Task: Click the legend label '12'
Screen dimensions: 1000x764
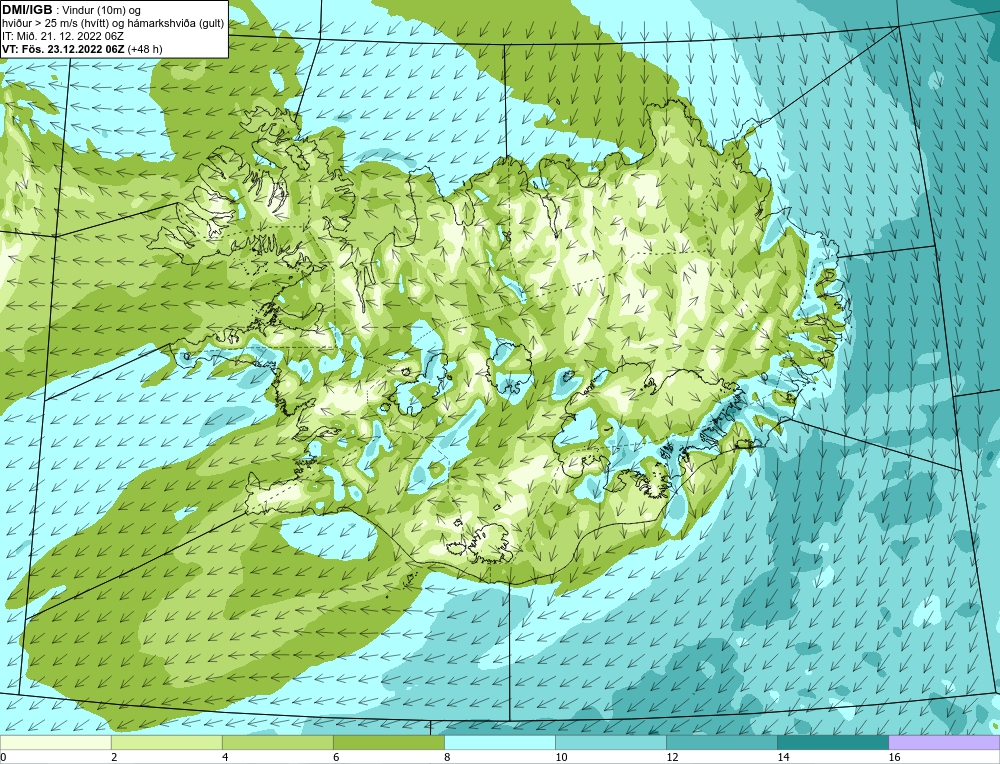Action: 672,757
